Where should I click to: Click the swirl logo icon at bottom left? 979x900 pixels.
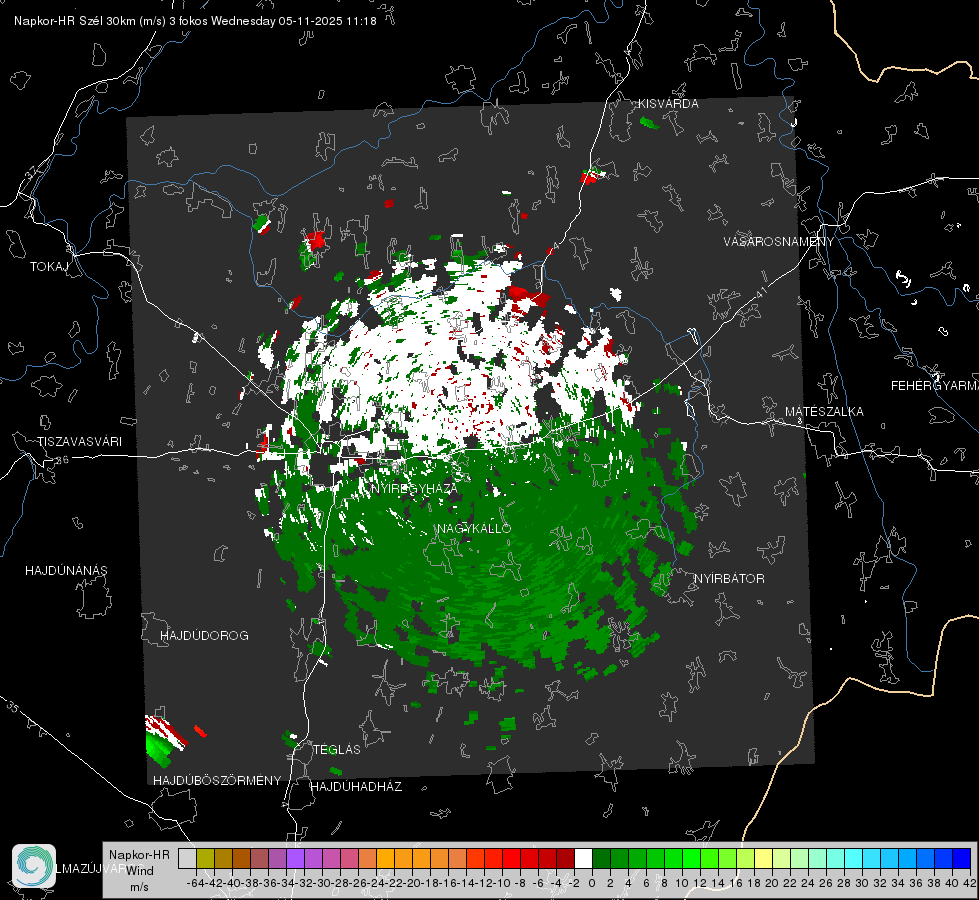pos(34,866)
